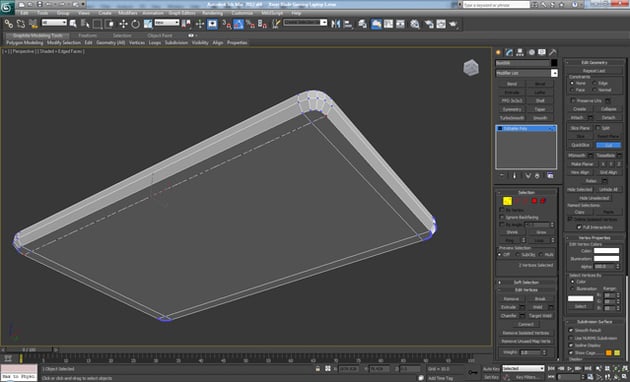Click the Select by Name tool
630x382 pixels.
pos(85,24)
